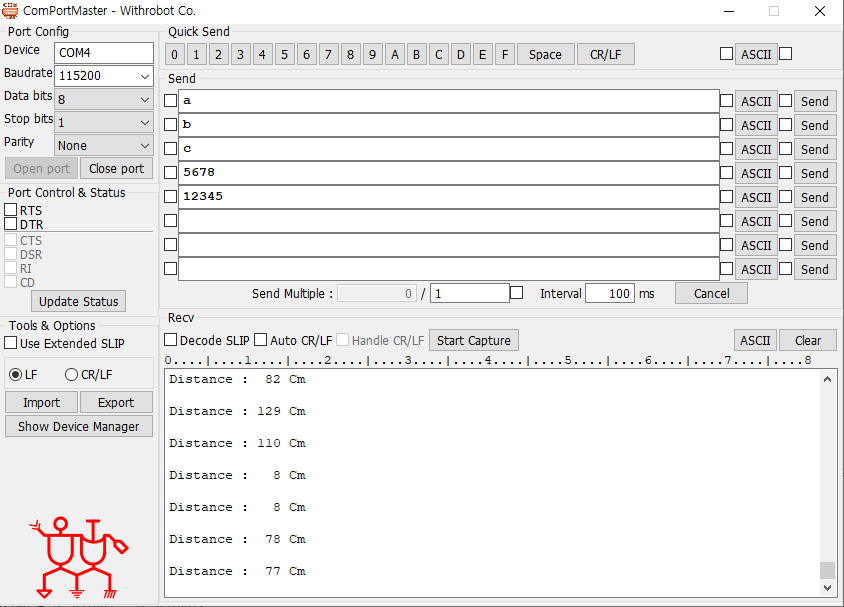Click the Export button
Image resolution: width=844 pixels, height=607 pixels.
pos(116,403)
